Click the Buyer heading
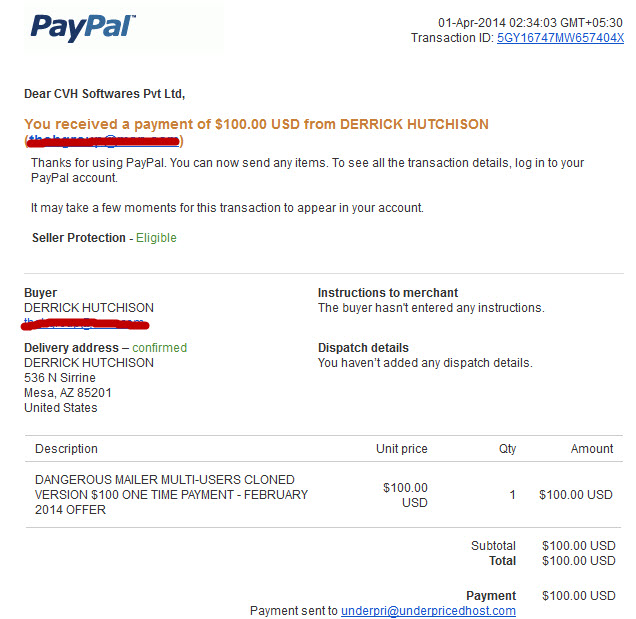 (41, 293)
